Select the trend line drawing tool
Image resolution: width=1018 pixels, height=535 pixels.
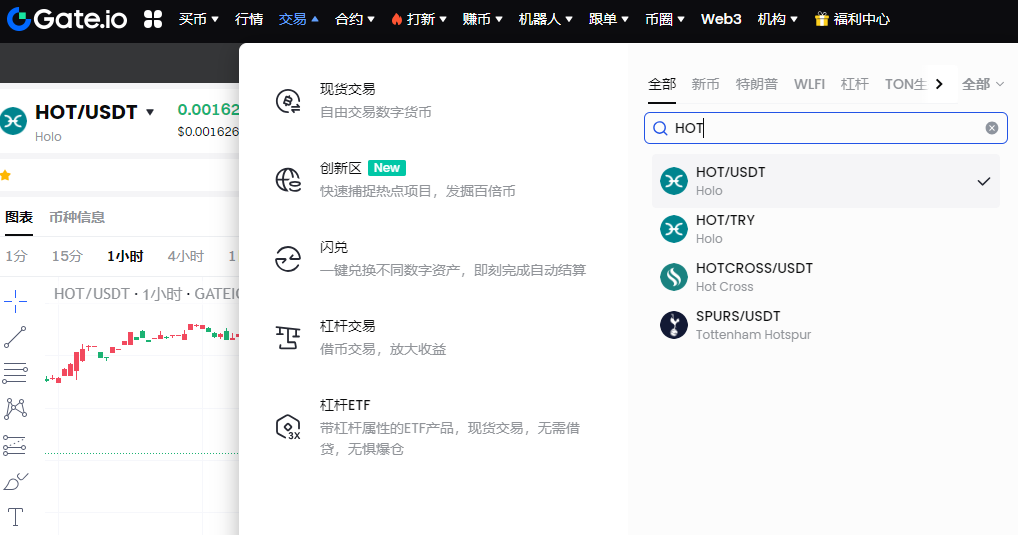(15, 337)
